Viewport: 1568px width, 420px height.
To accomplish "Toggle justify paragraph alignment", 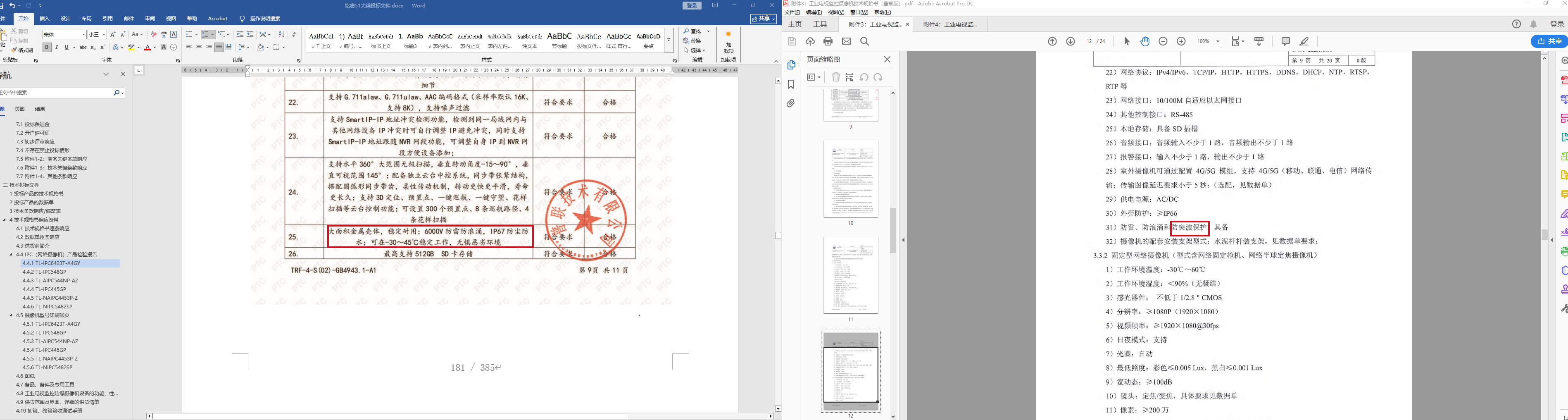I will click(x=219, y=48).
